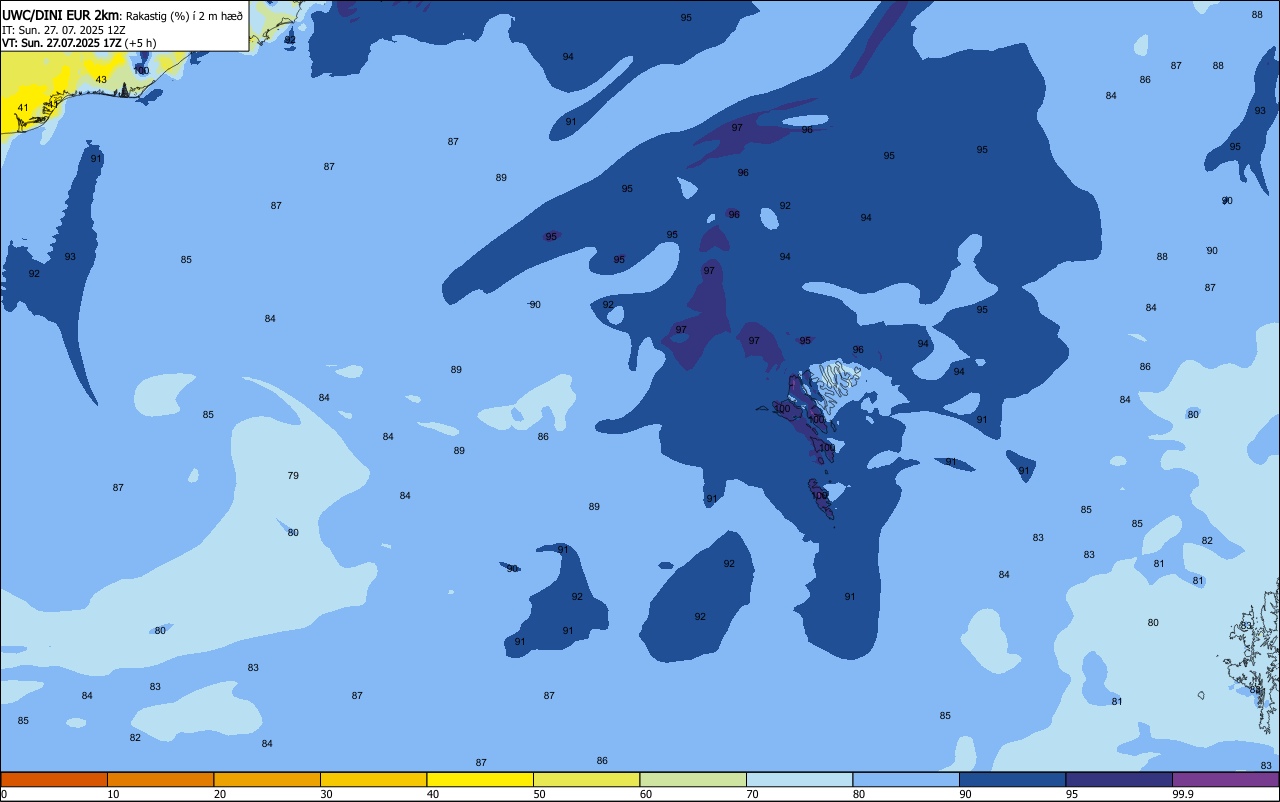This screenshot has height=802, width=1280.
Task: Click the humidity value '41' in the yellow area
Action: (x=23, y=107)
